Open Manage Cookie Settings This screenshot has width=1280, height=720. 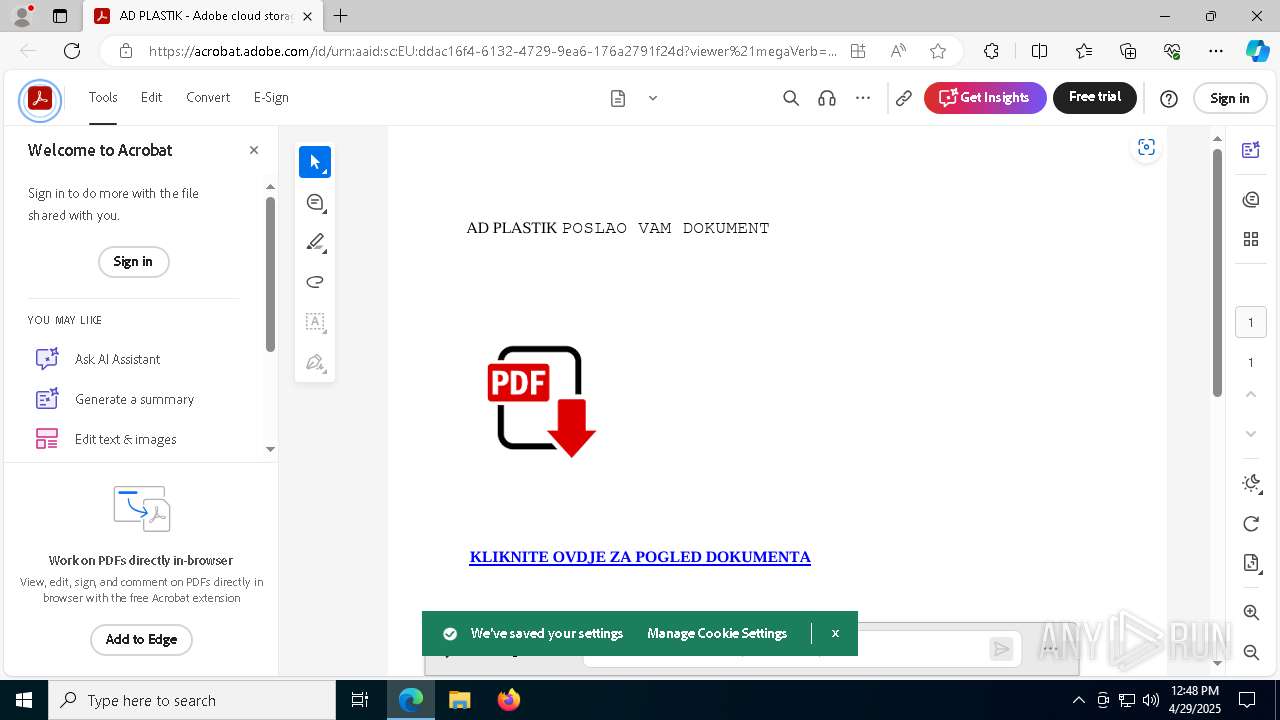click(717, 634)
